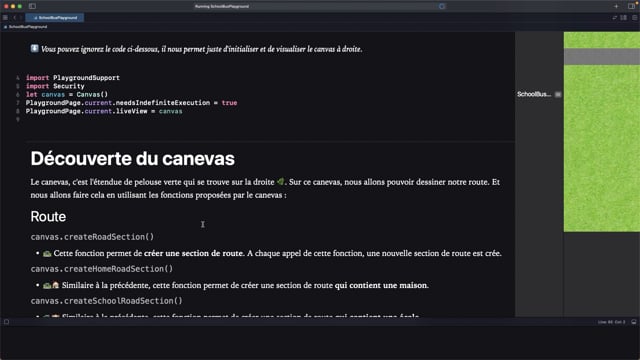The image size is (640, 360).
Task: Click line number 4 in the gutter
Action: click(x=18, y=78)
